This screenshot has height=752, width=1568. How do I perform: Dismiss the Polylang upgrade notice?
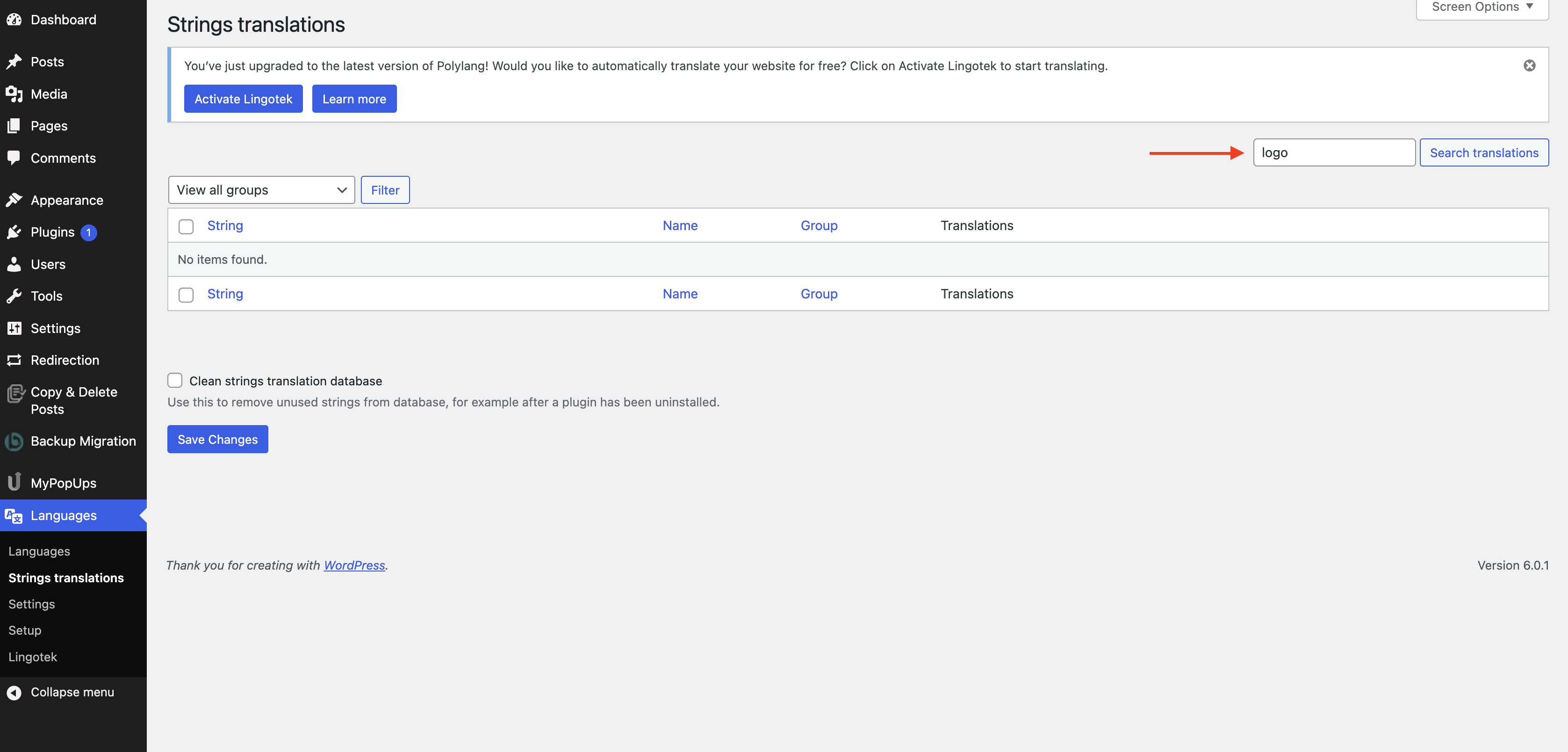1530,65
